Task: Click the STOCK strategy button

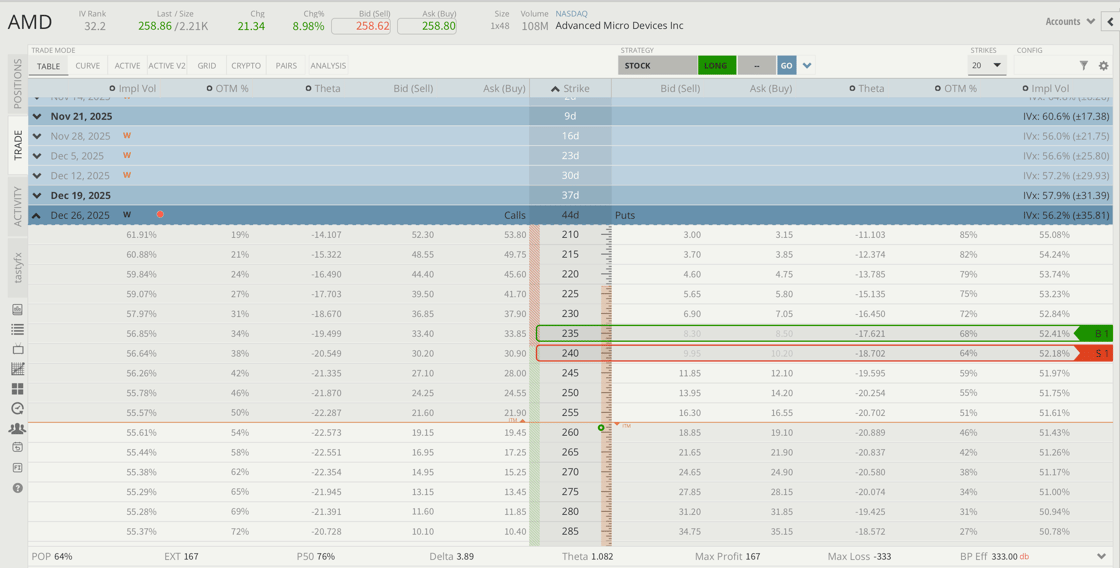Action: pyautogui.click(x=657, y=66)
